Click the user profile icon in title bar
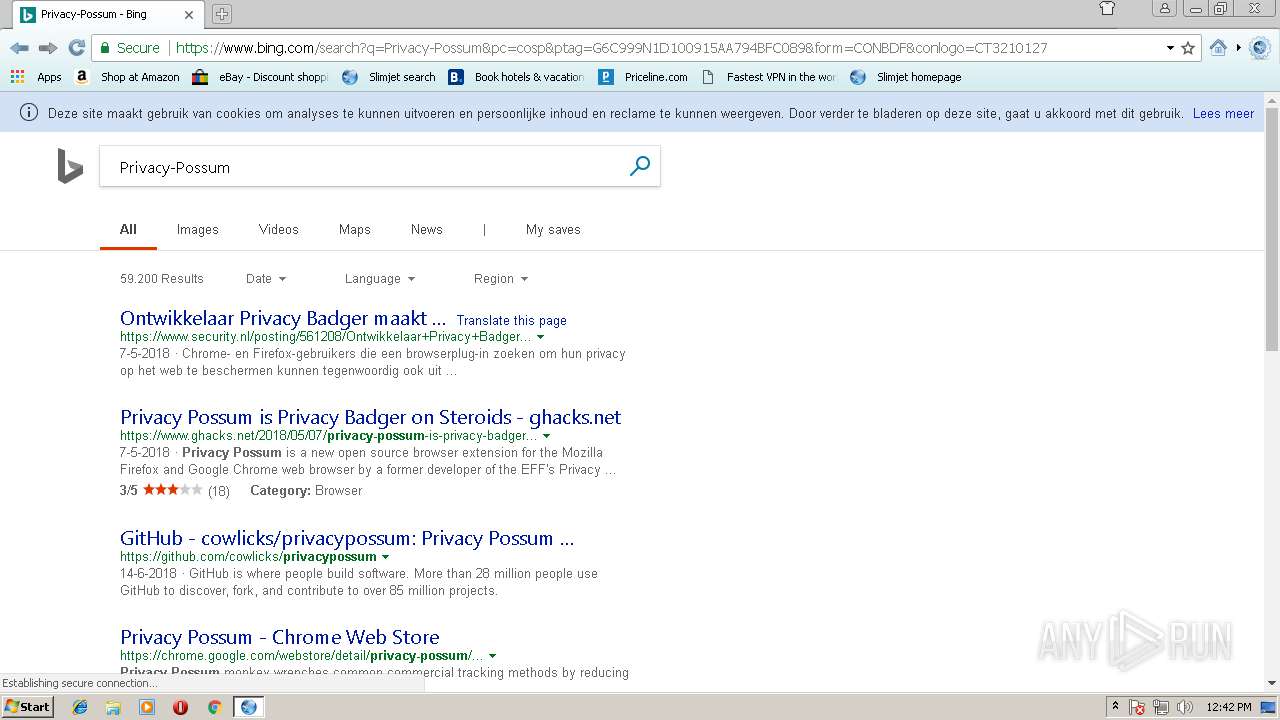 coord(1164,9)
